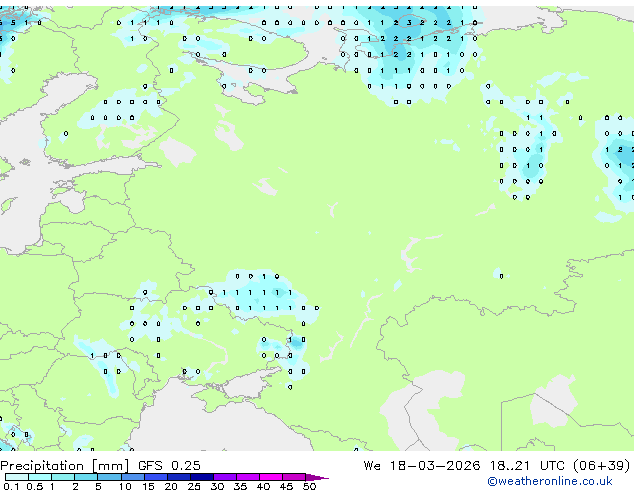Pick the 1–2 mm legend color swatch
This screenshot has height=490, width=634.
pos(63,477)
